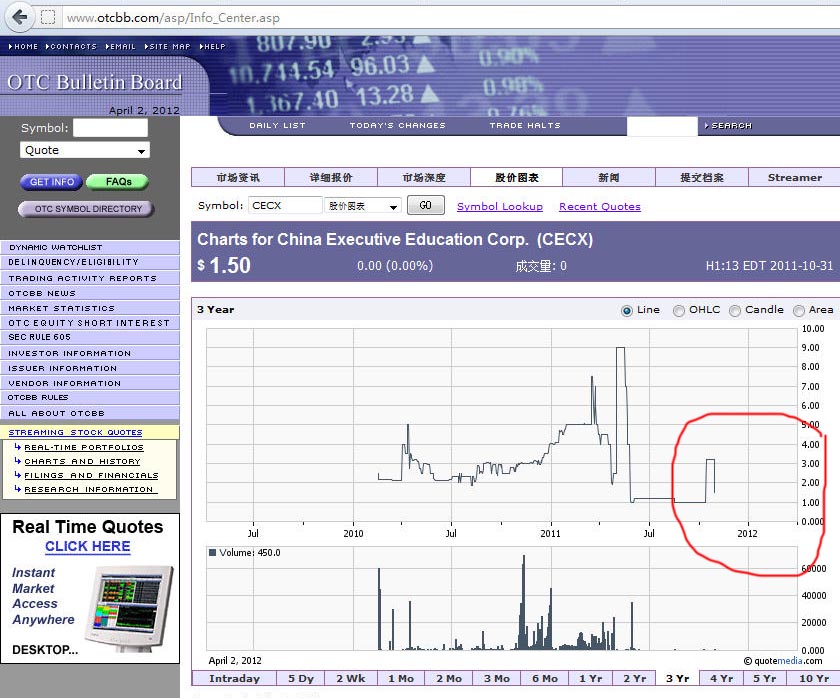Select the 5 Dy chart range

pyautogui.click(x=301, y=678)
